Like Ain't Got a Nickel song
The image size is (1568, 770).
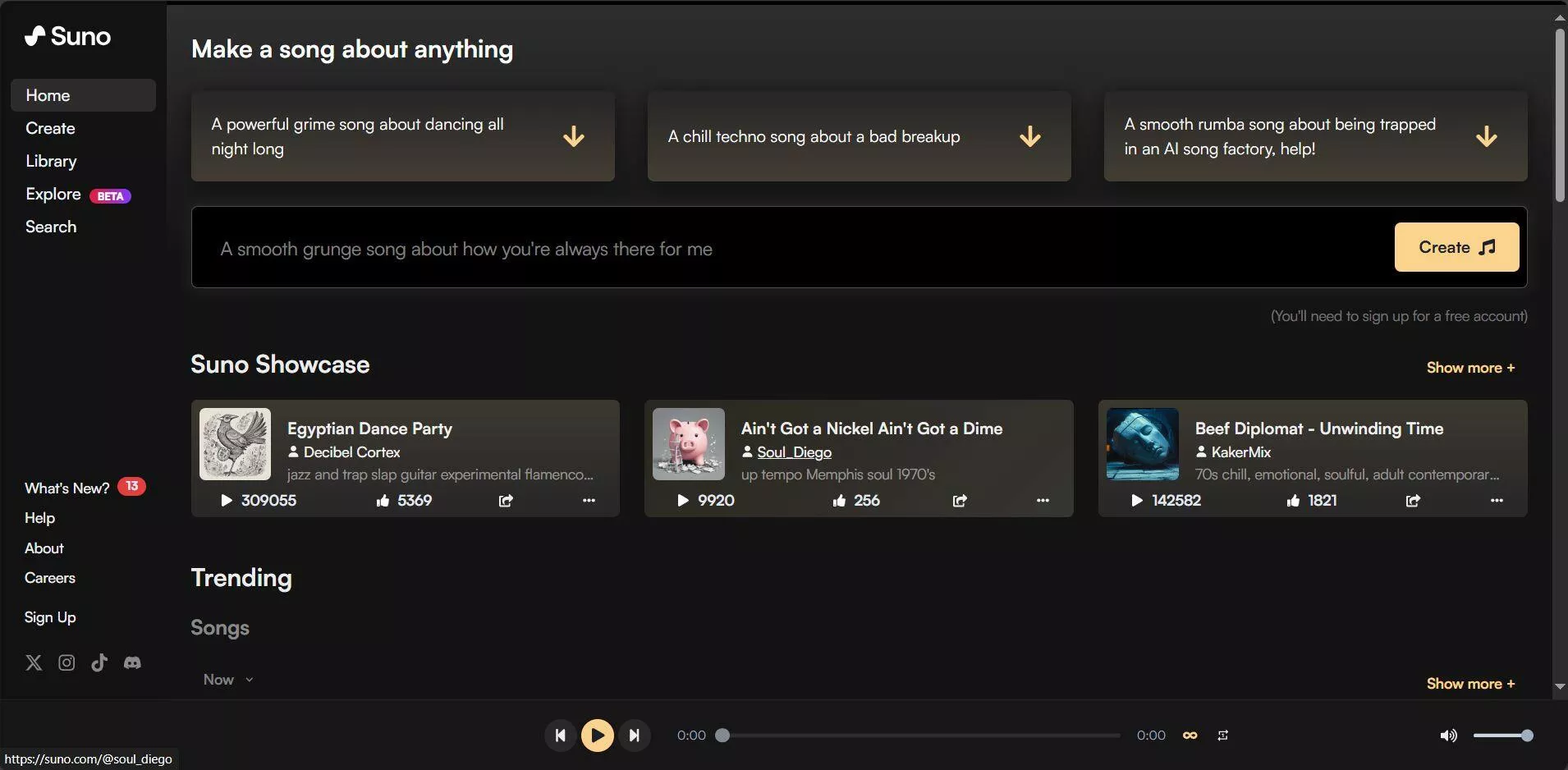[x=839, y=501]
